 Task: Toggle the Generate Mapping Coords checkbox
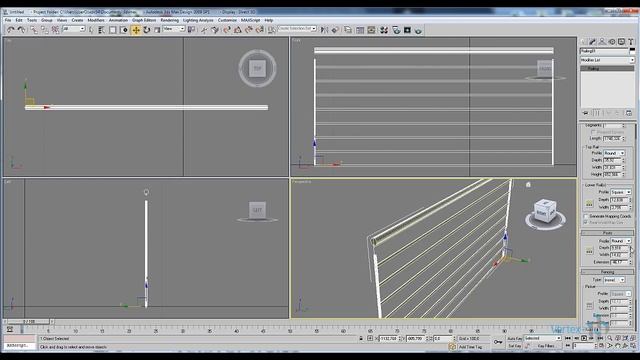(x=586, y=216)
